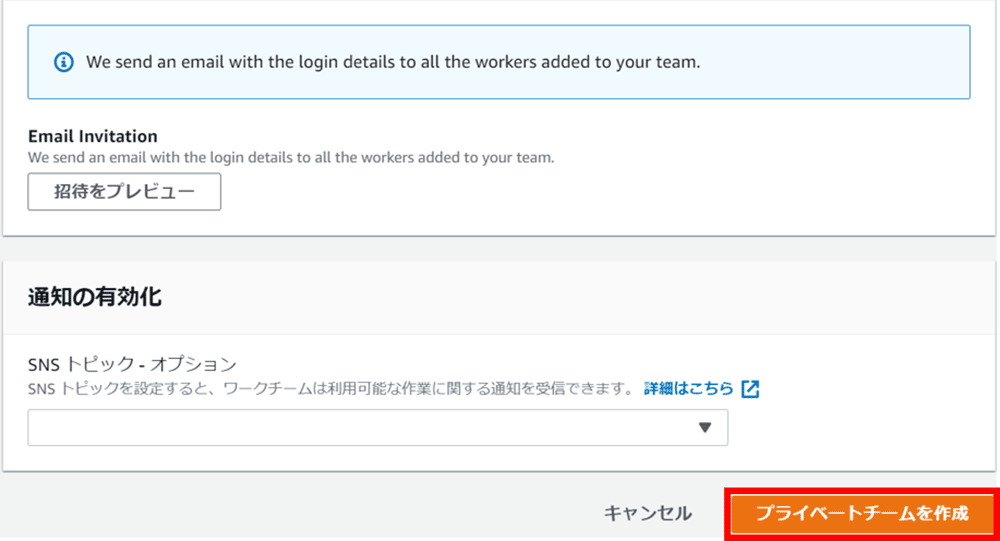Click empty footer area left of キャンセル
Image resolution: width=1000 pixels, height=541 pixels.
300,514
